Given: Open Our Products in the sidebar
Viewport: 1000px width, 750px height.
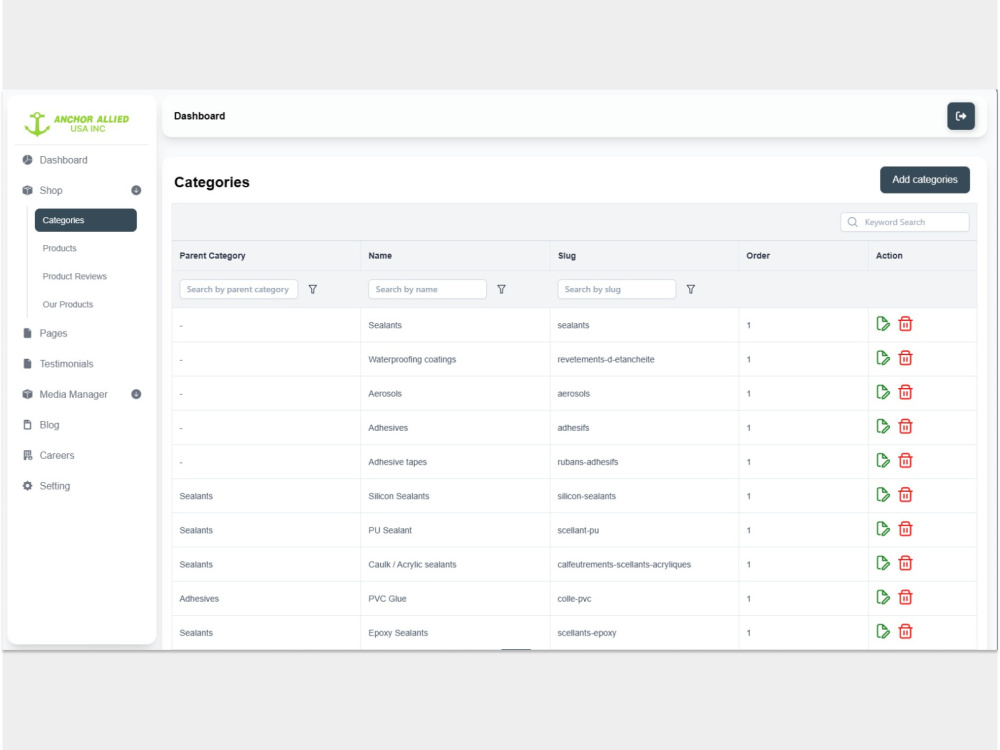Looking at the screenshot, I should click(x=68, y=304).
